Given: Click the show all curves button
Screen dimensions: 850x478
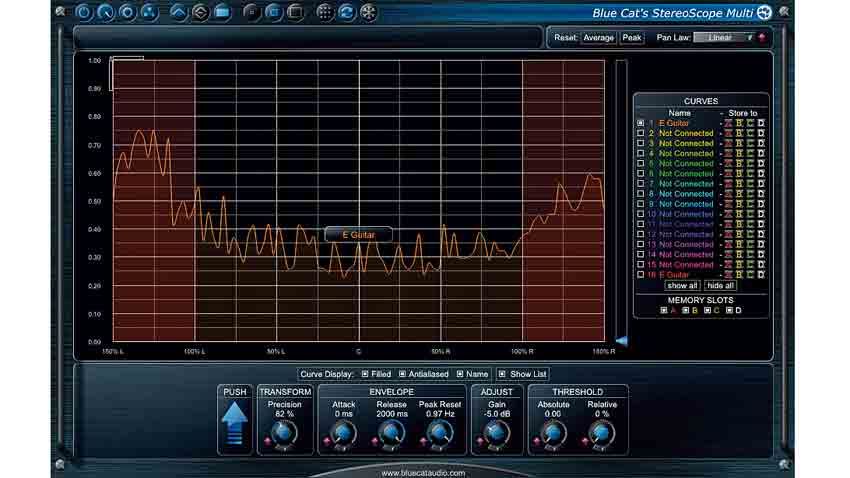Looking at the screenshot, I should click(x=682, y=286).
